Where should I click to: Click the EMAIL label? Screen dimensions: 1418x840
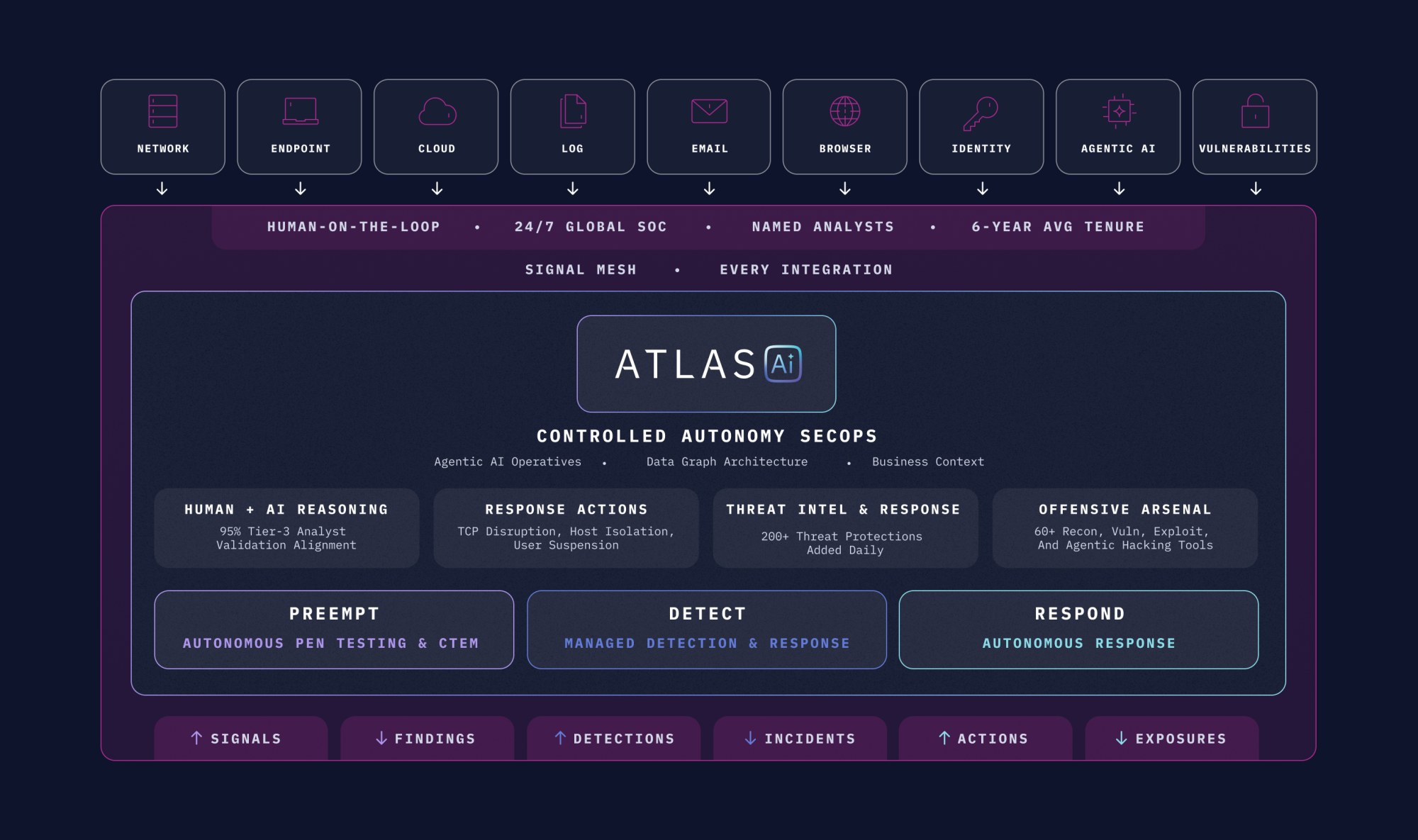[710, 149]
